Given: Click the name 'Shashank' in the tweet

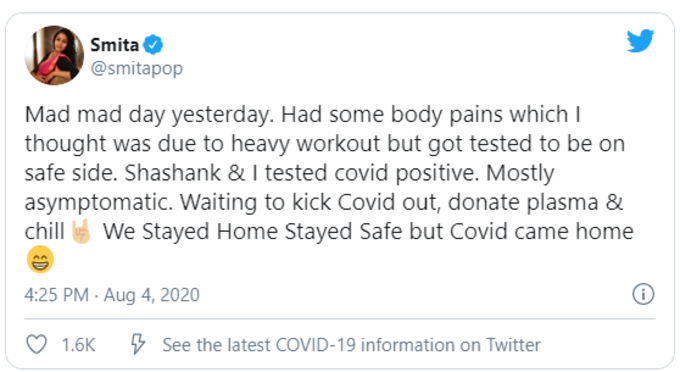Looking at the screenshot, I should 173,173.
